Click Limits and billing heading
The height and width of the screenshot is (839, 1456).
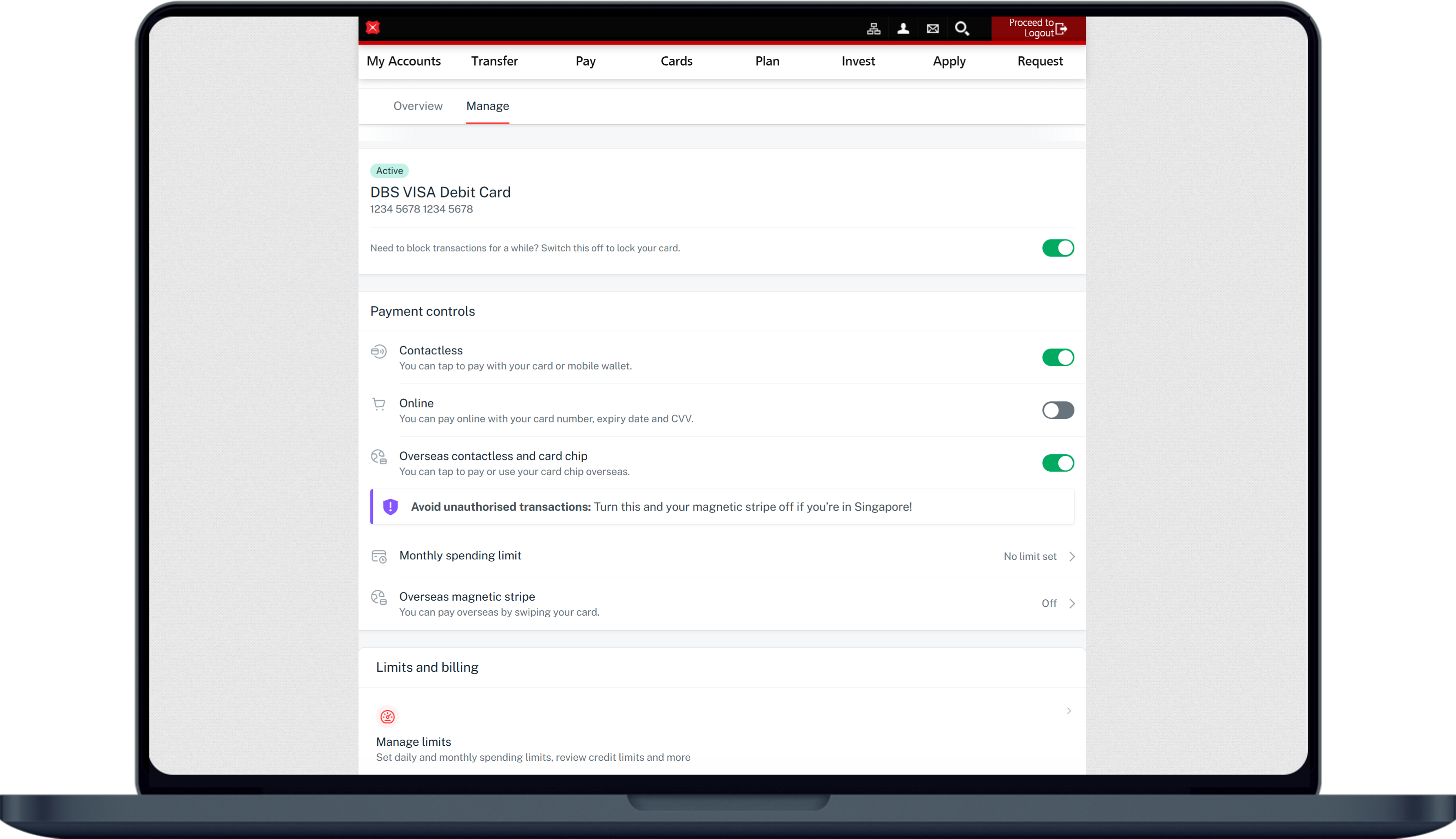coord(427,667)
